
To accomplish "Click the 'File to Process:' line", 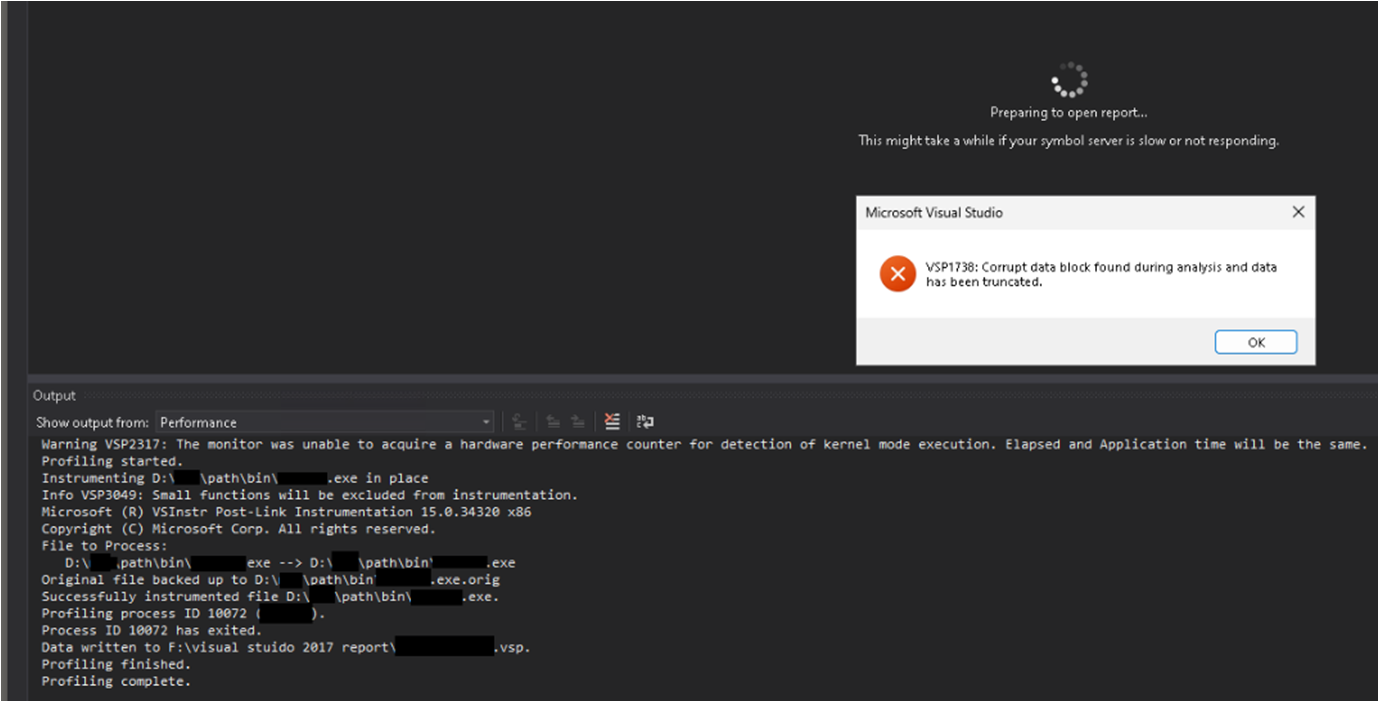I will click(105, 546).
